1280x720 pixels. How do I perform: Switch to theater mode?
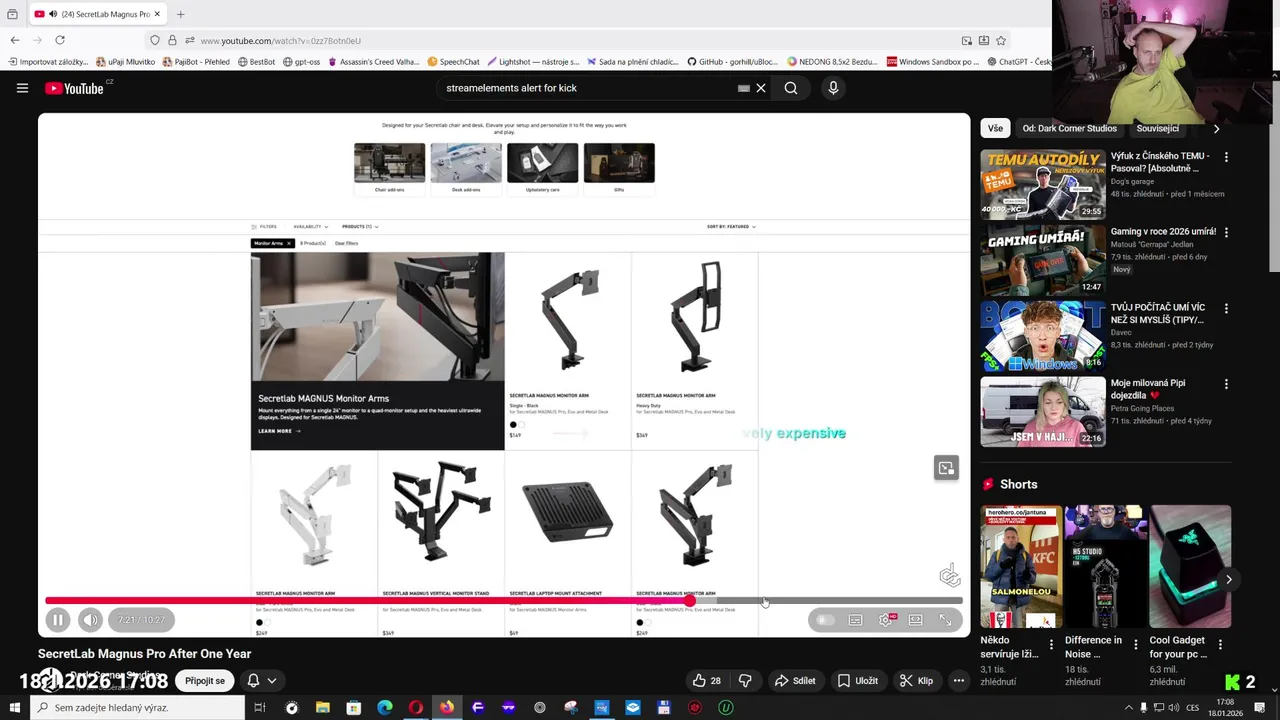(915, 620)
